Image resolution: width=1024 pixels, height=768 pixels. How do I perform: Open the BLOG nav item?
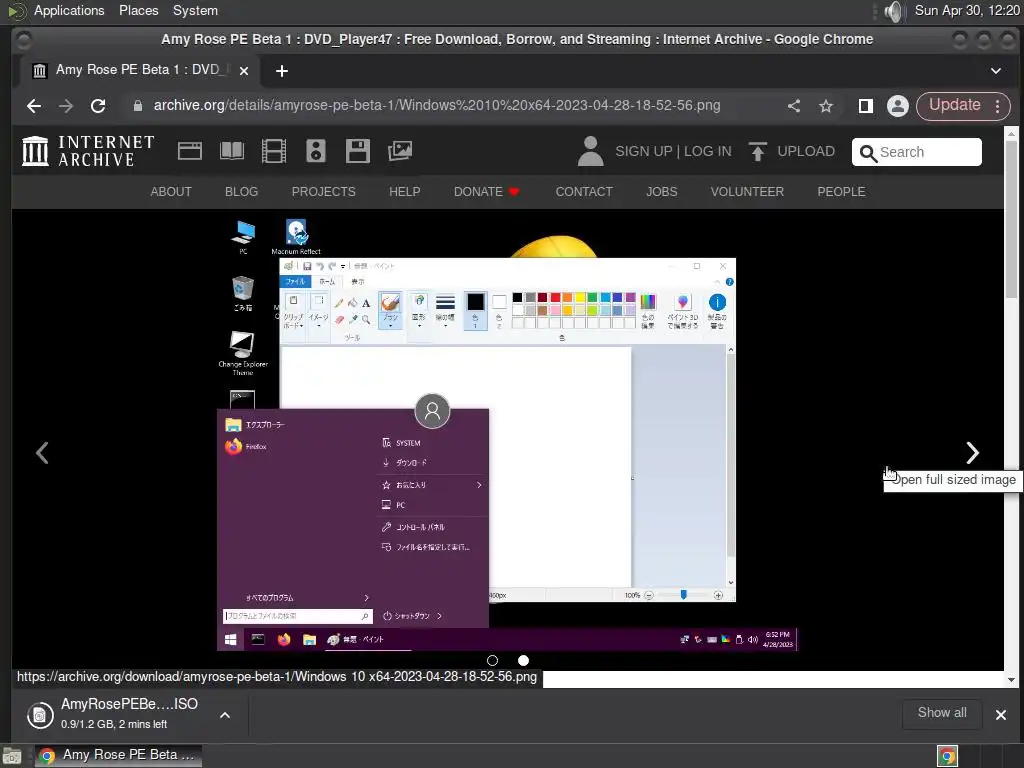[x=242, y=192]
